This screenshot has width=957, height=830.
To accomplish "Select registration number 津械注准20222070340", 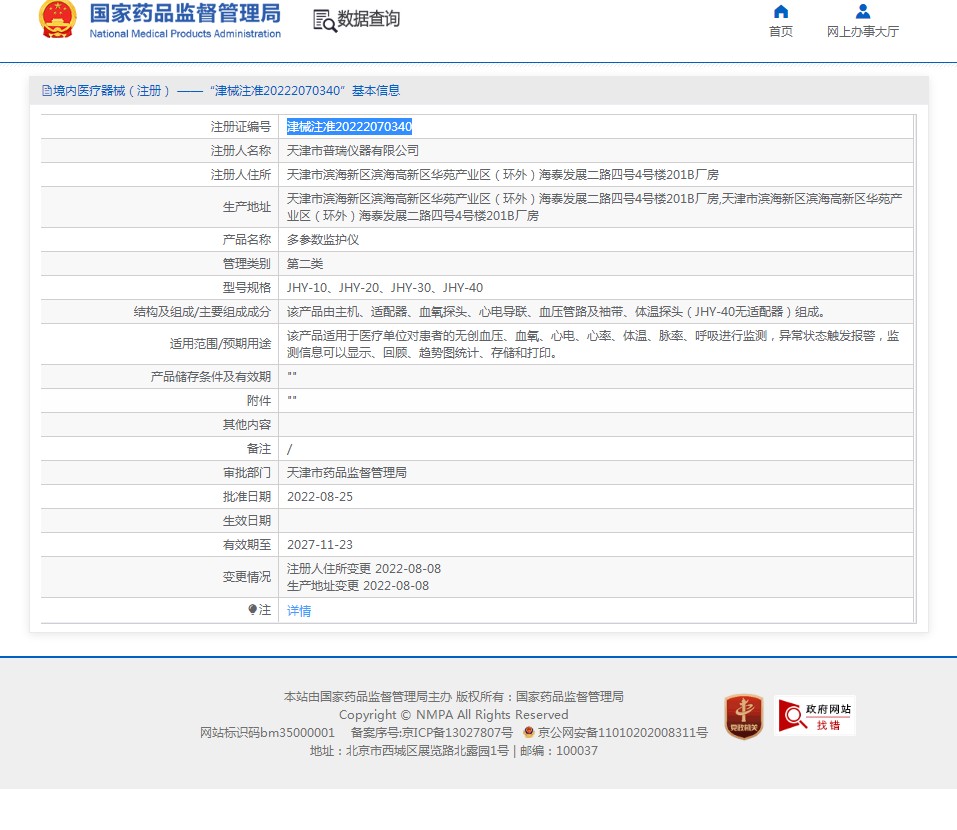I will pyautogui.click(x=349, y=126).
